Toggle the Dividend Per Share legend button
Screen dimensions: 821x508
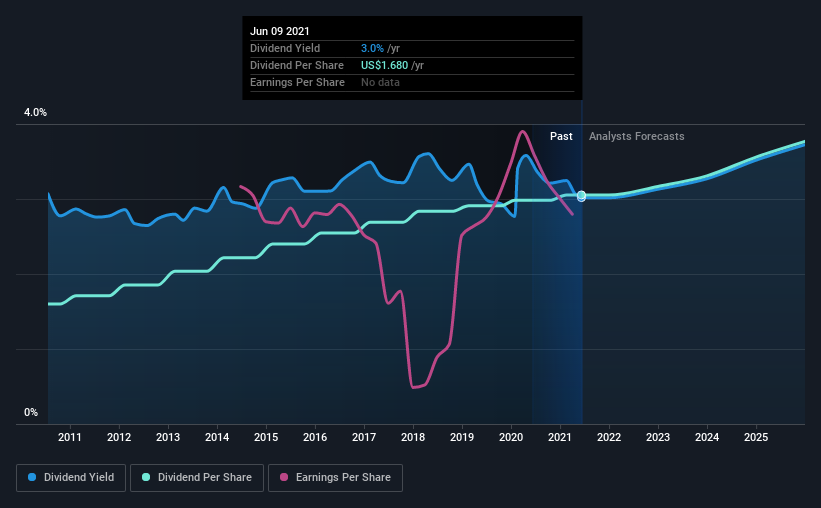click(x=197, y=478)
